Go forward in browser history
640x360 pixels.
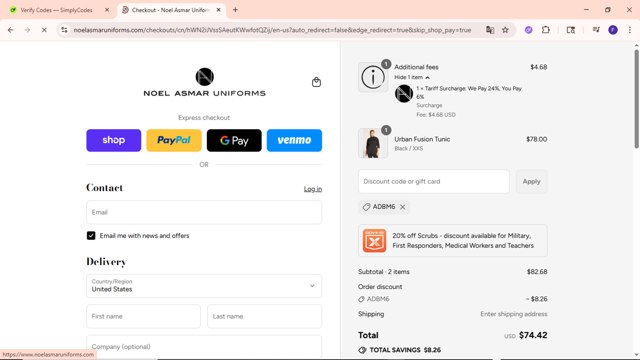point(27,30)
